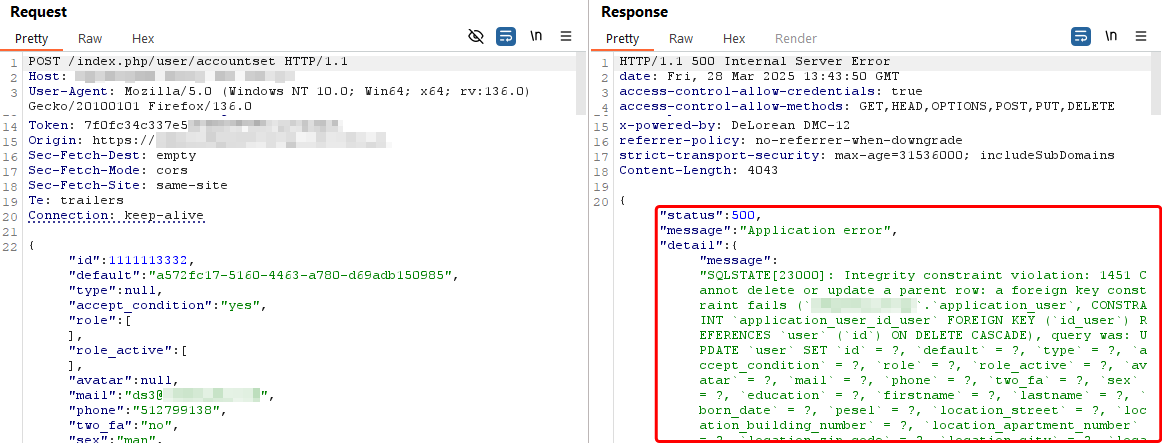1162x443 pixels.
Task: Select the Pretty tab in Response
Action: (622, 39)
